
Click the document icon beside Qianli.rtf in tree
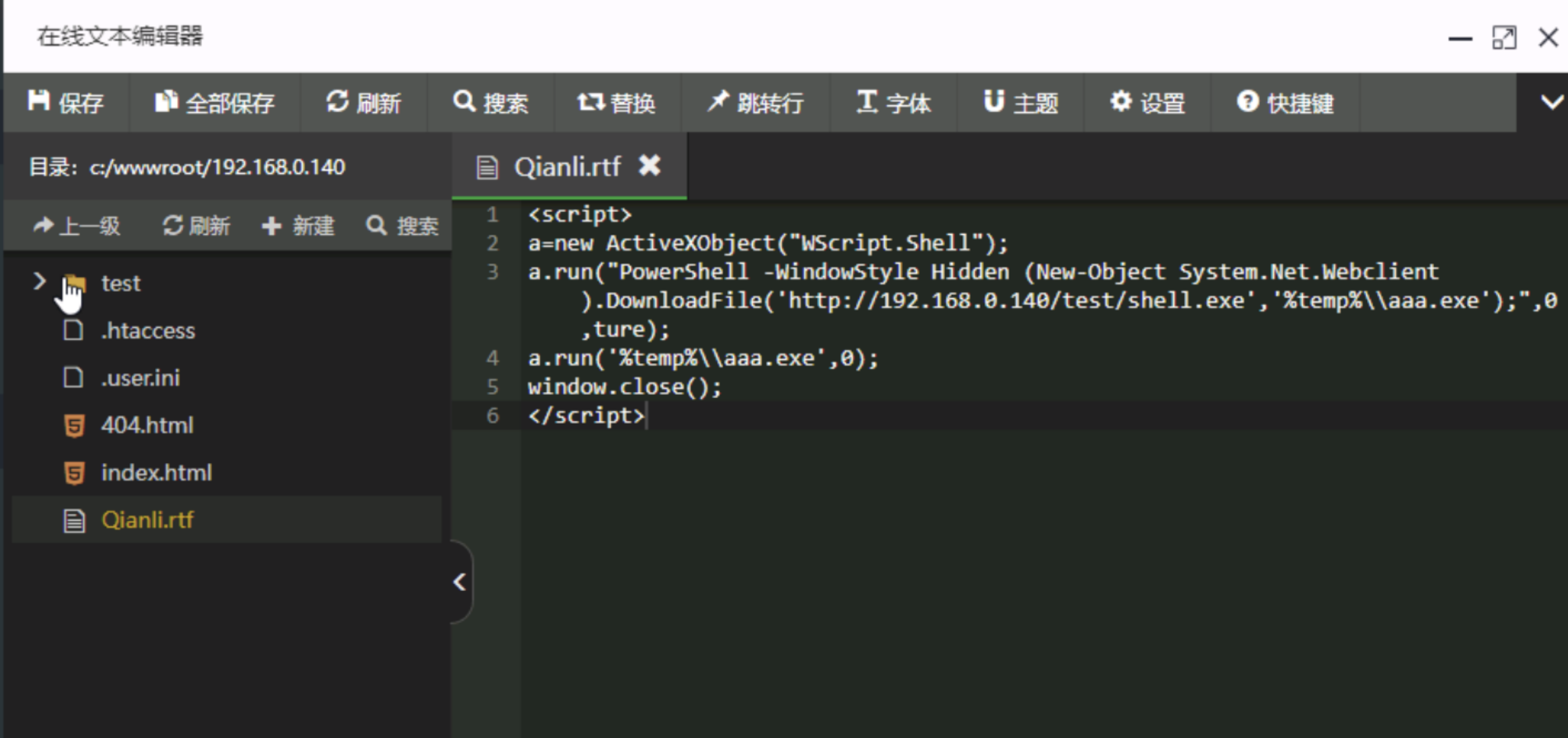[74, 521]
